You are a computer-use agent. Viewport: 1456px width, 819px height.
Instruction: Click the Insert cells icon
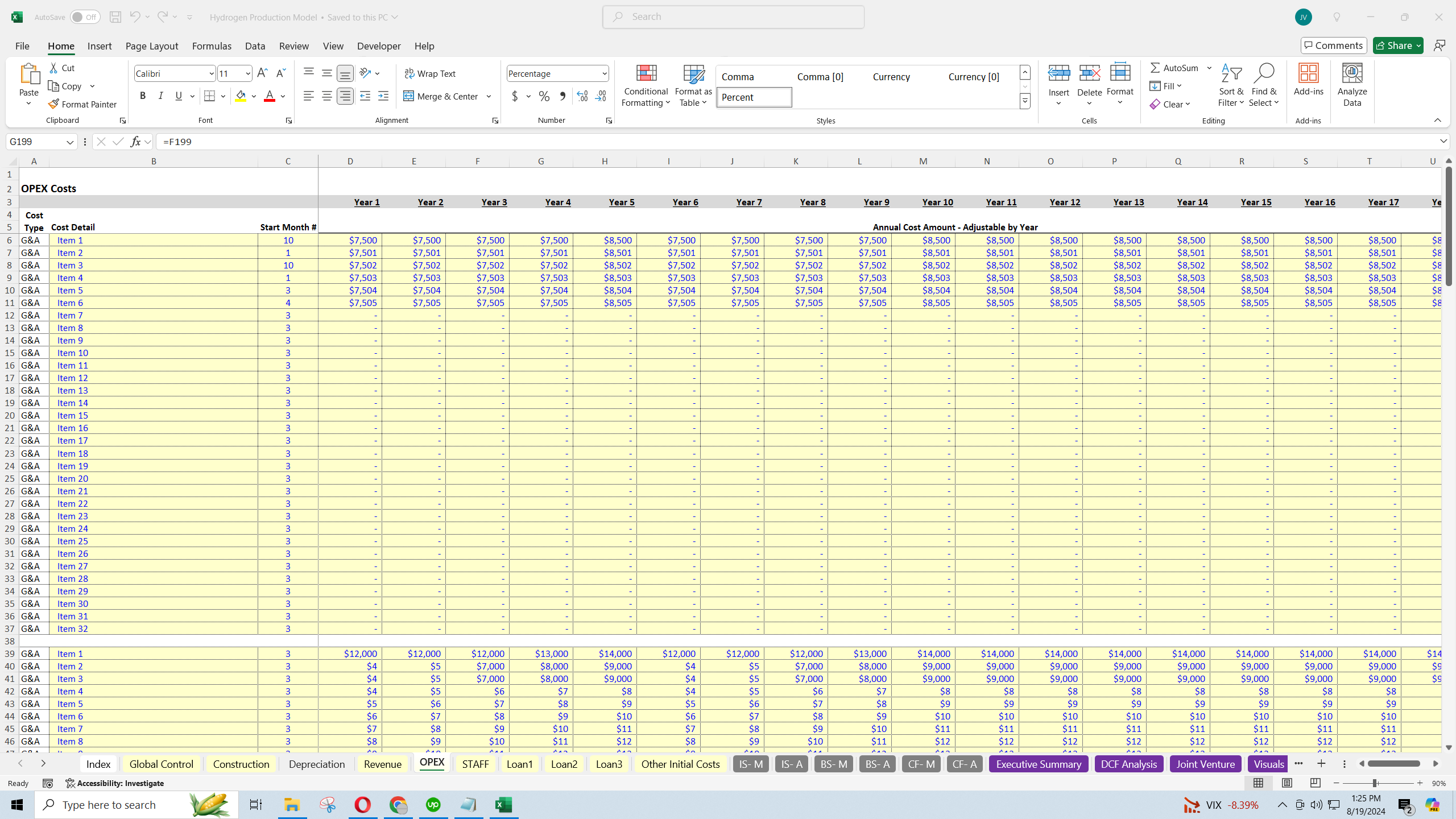point(1058,73)
